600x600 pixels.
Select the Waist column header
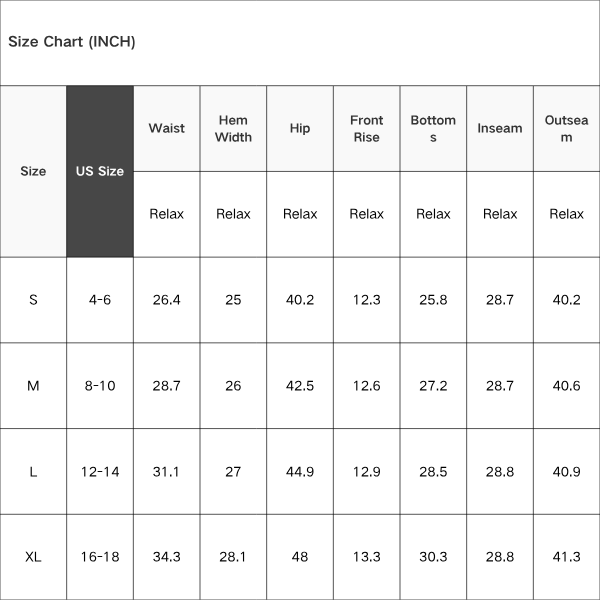tap(166, 128)
